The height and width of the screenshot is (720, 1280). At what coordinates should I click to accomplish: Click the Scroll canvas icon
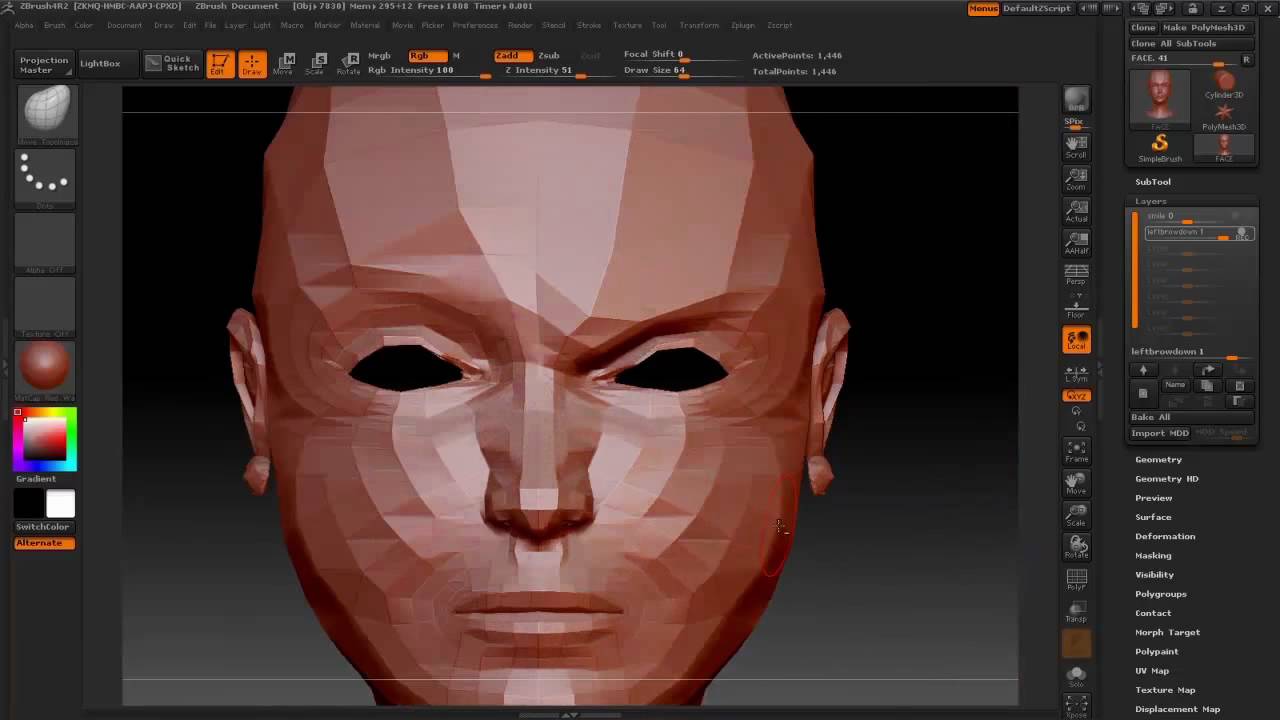click(1076, 147)
